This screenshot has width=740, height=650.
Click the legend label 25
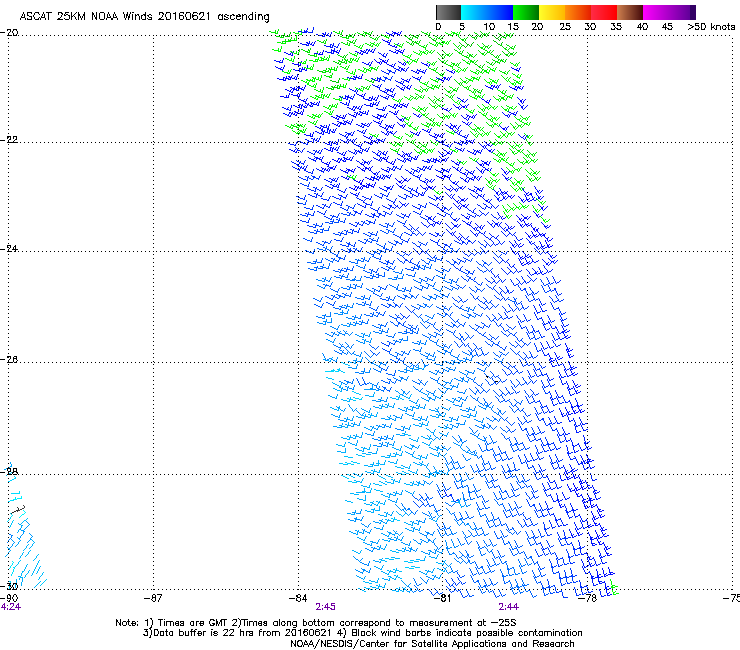click(x=565, y=27)
